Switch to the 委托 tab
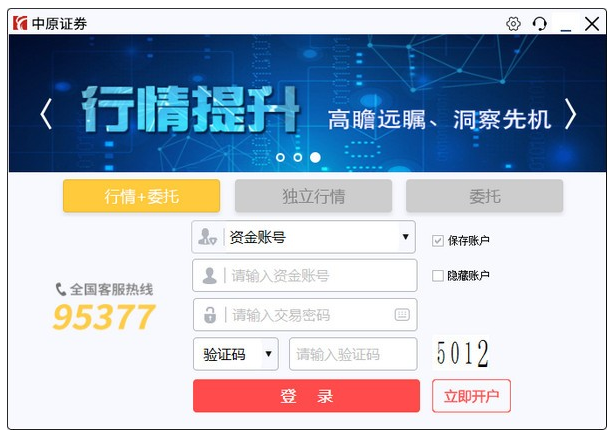613x434 pixels. [484, 196]
